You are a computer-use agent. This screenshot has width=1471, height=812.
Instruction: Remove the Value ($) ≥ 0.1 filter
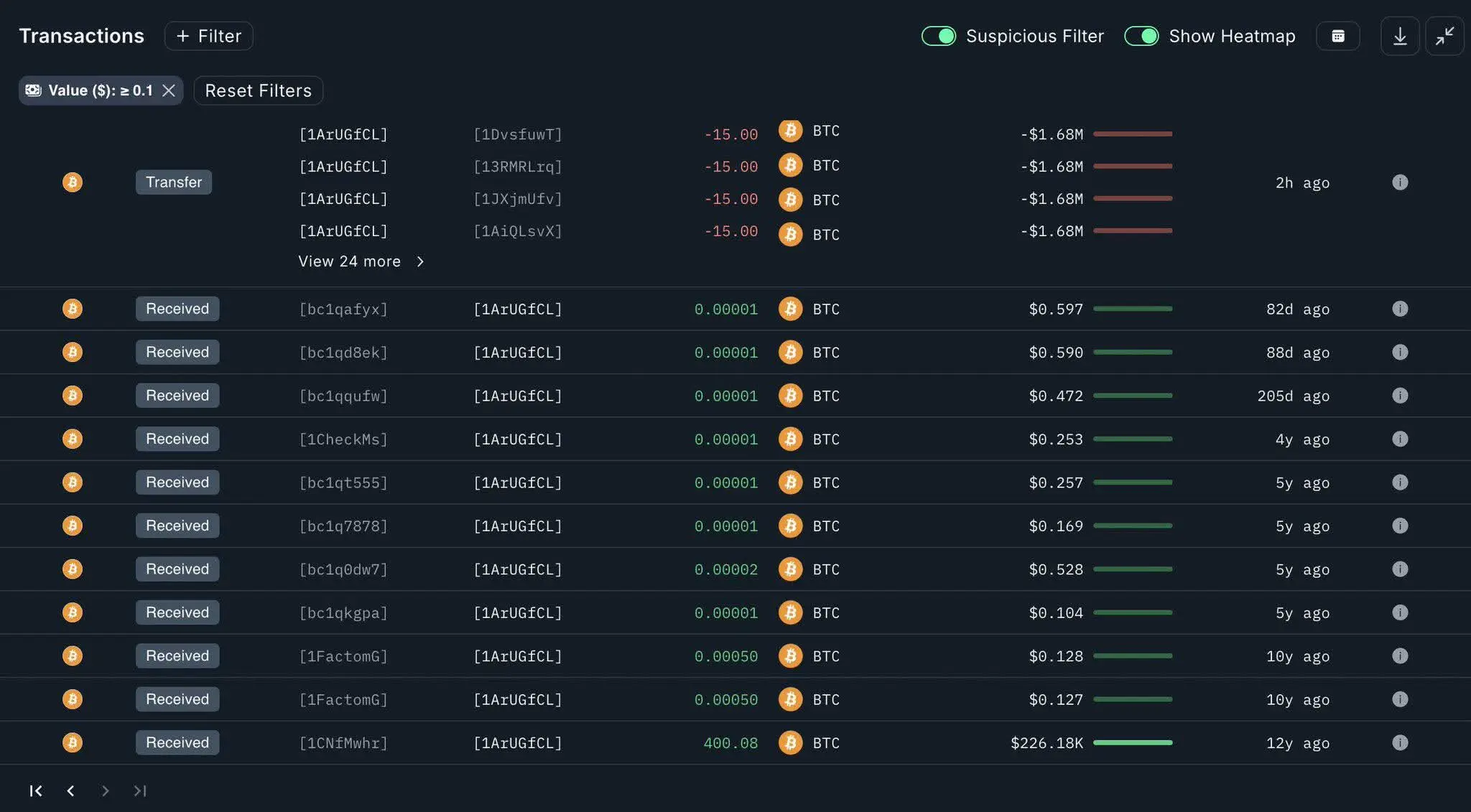click(169, 90)
